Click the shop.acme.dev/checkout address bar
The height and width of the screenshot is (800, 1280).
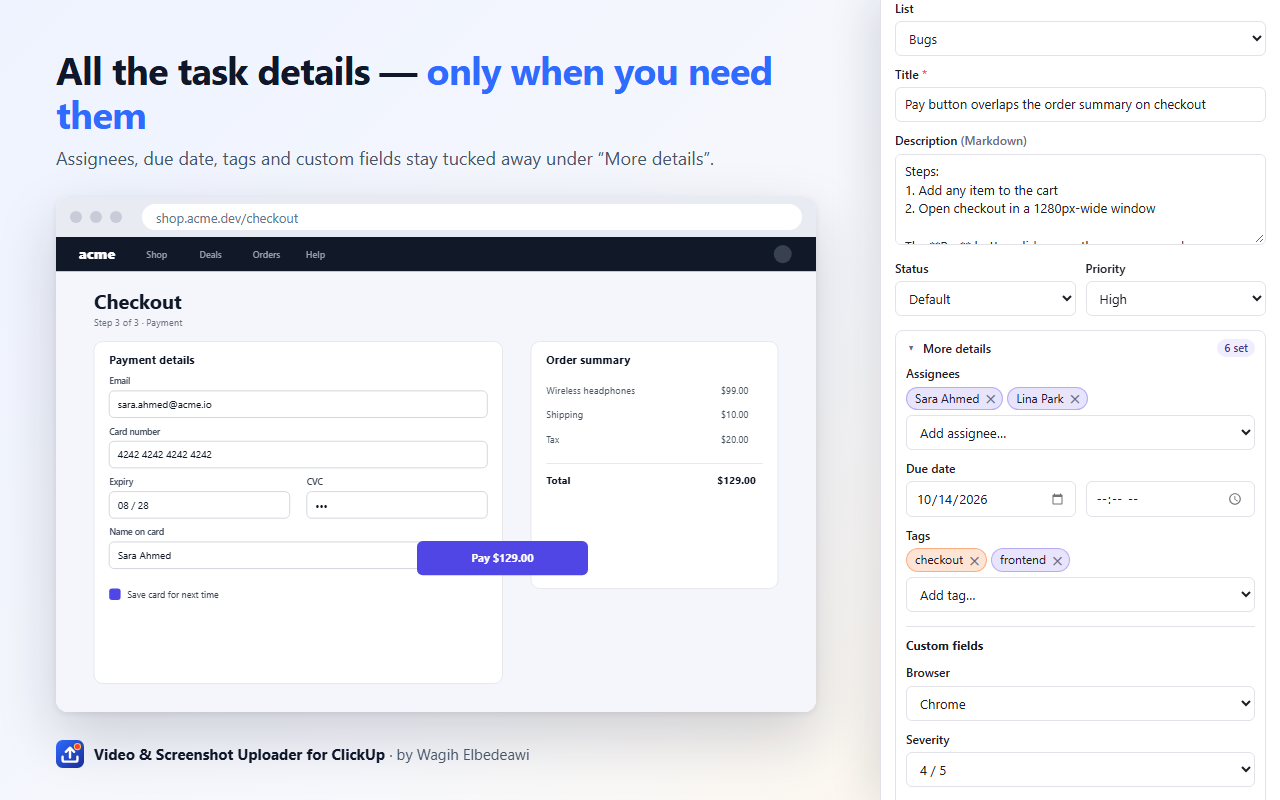point(472,217)
